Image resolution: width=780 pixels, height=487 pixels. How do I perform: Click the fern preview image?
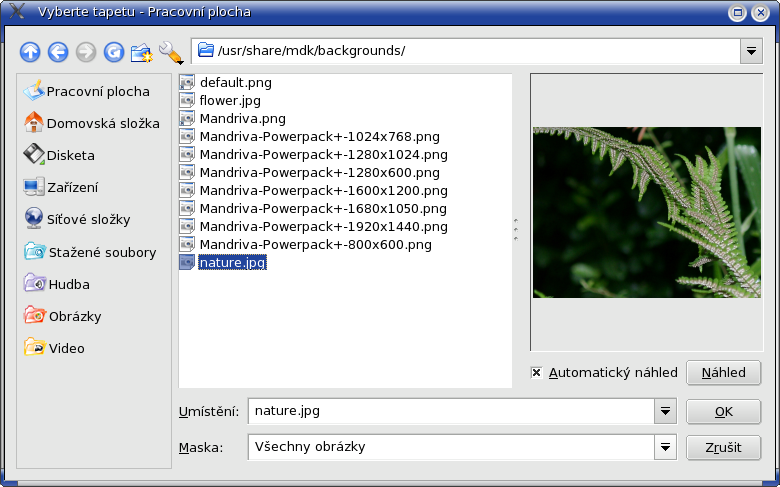click(647, 212)
